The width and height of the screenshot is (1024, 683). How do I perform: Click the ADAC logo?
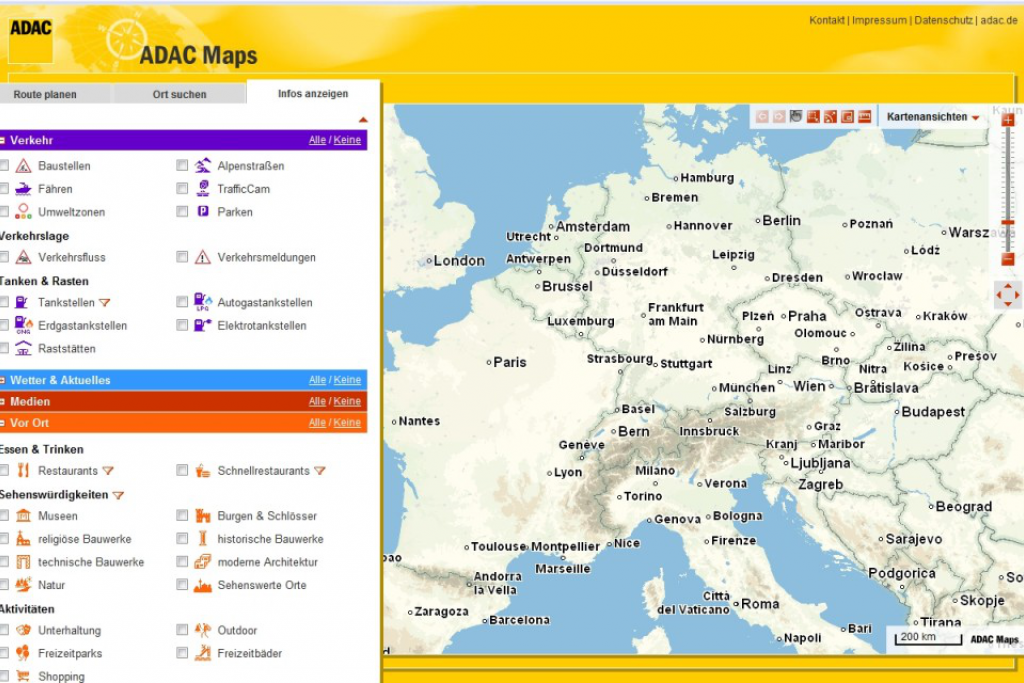tap(30, 35)
